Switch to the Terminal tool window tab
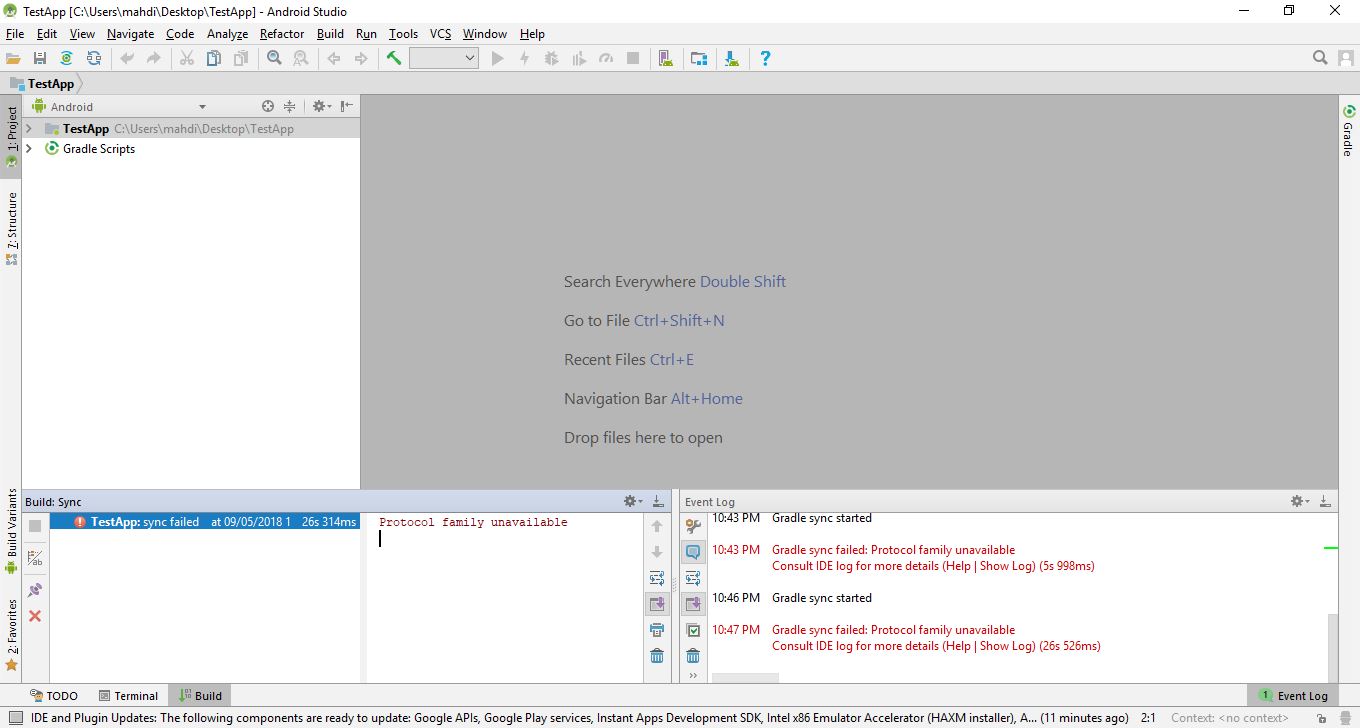 [x=129, y=696]
